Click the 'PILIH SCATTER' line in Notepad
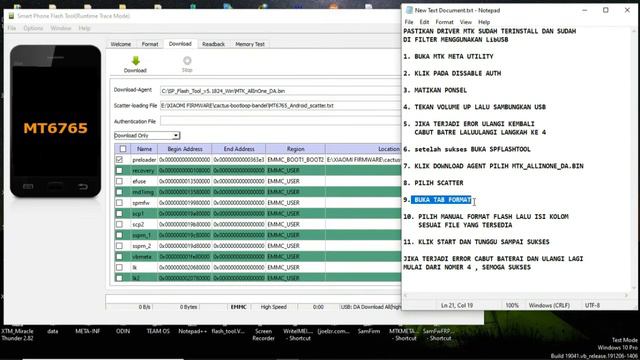Screen dimensions: 640x360 pos(433,183)
